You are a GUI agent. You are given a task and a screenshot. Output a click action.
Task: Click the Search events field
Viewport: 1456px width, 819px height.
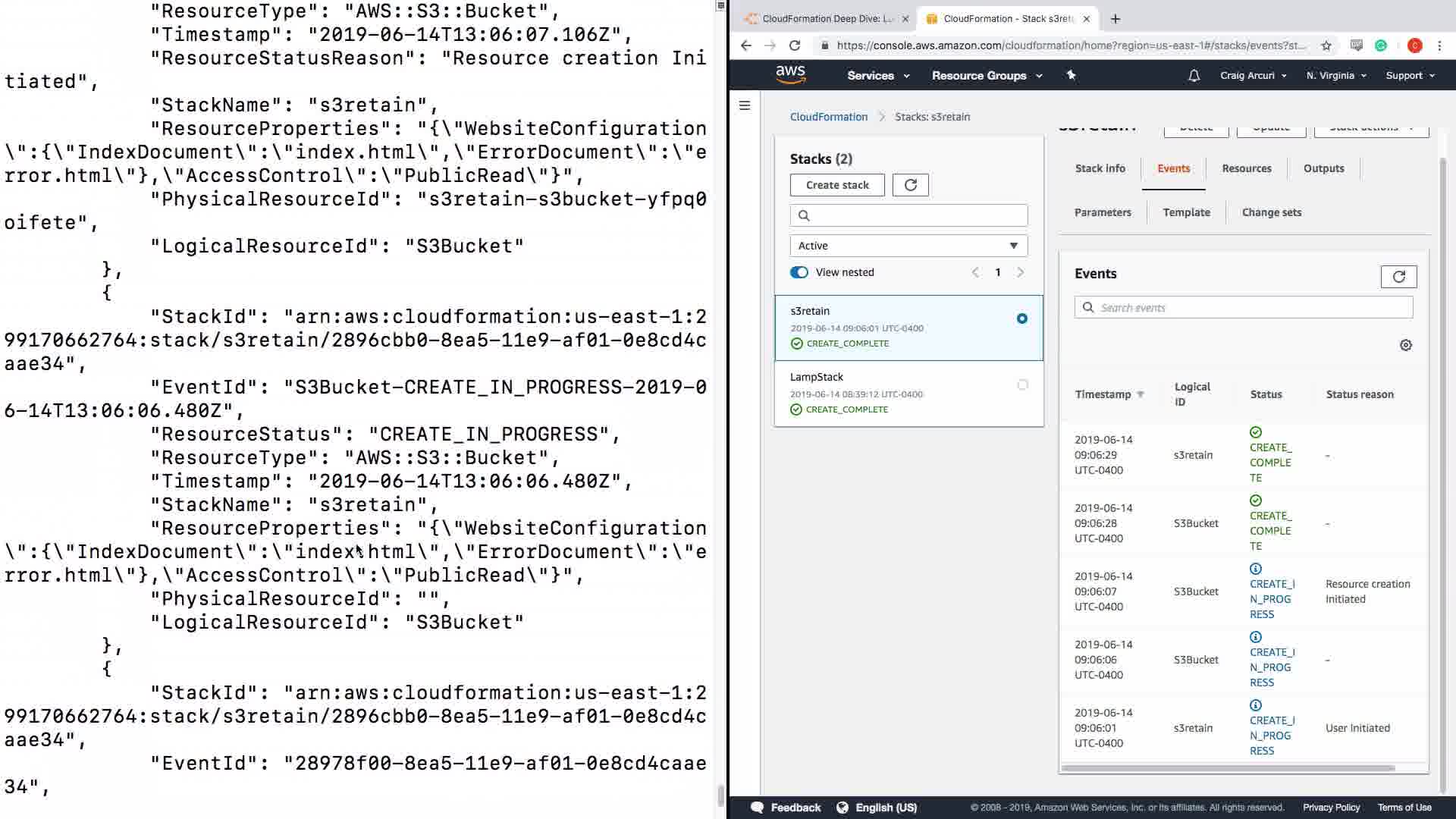1244,308
